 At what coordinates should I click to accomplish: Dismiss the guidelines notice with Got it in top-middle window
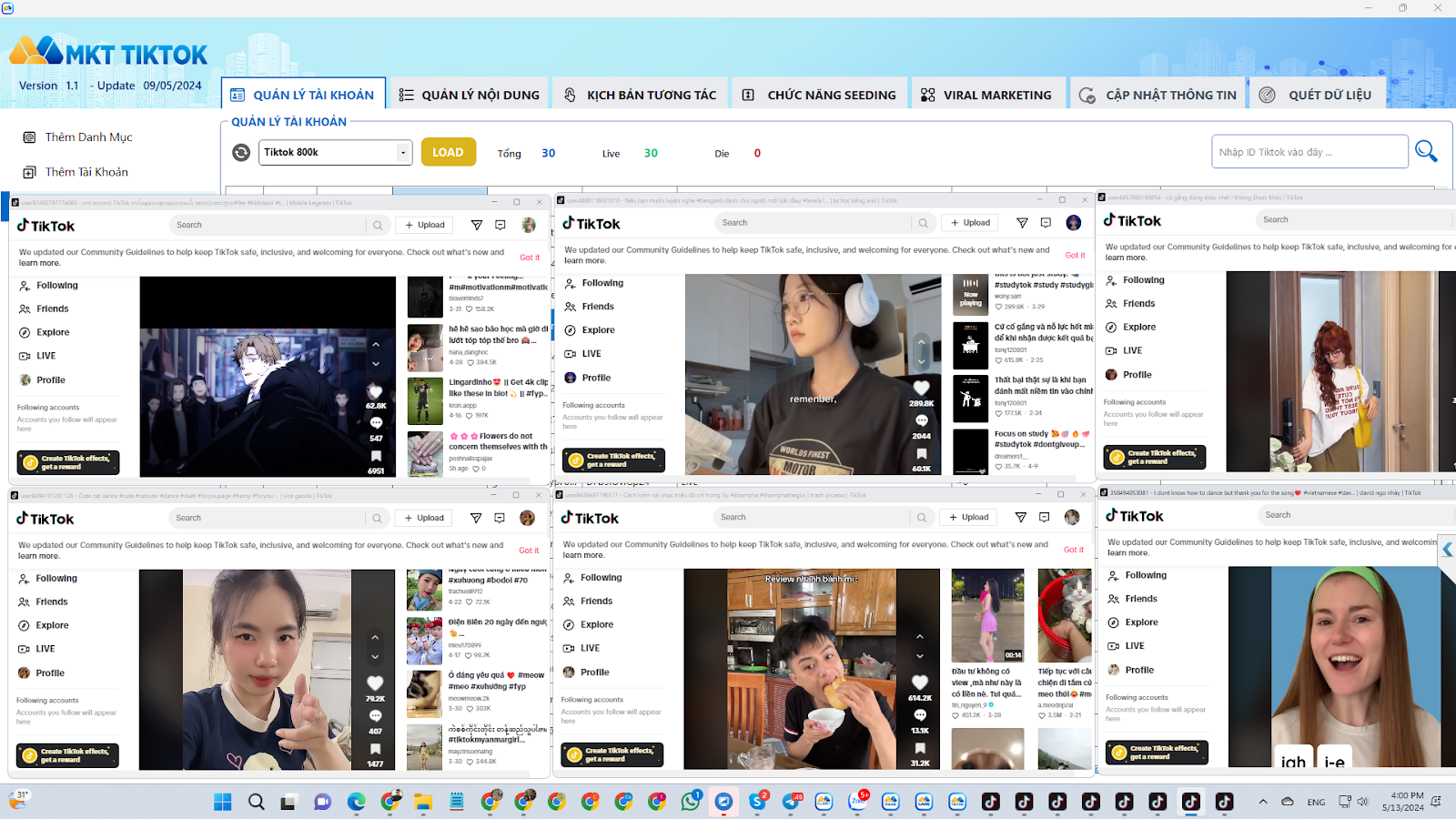pyautogui.click(x=1075, y=255)
